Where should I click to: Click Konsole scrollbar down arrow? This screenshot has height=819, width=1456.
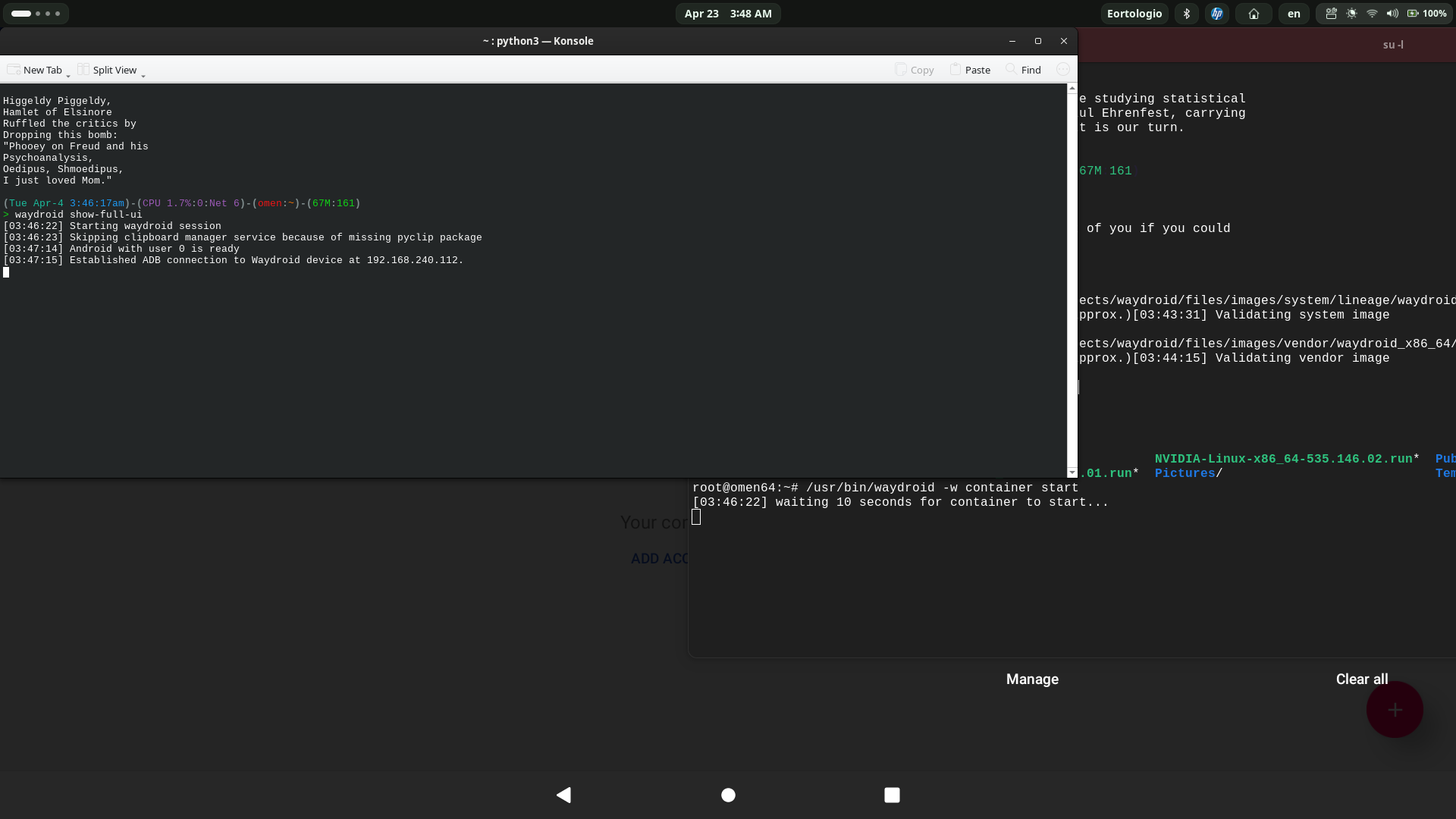(1072, 472)
